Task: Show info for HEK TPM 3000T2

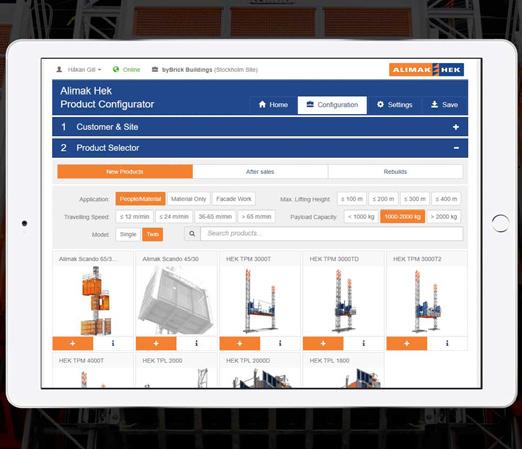Action: (447, 343)
